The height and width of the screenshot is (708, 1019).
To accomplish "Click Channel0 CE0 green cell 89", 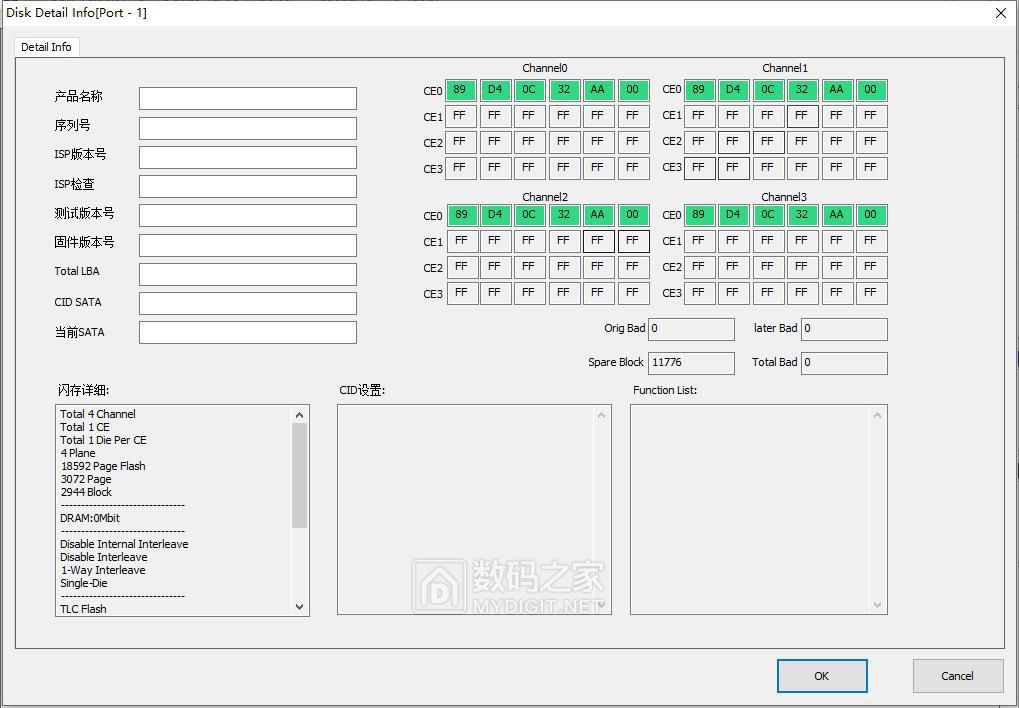I will click(x=460, y=90).
